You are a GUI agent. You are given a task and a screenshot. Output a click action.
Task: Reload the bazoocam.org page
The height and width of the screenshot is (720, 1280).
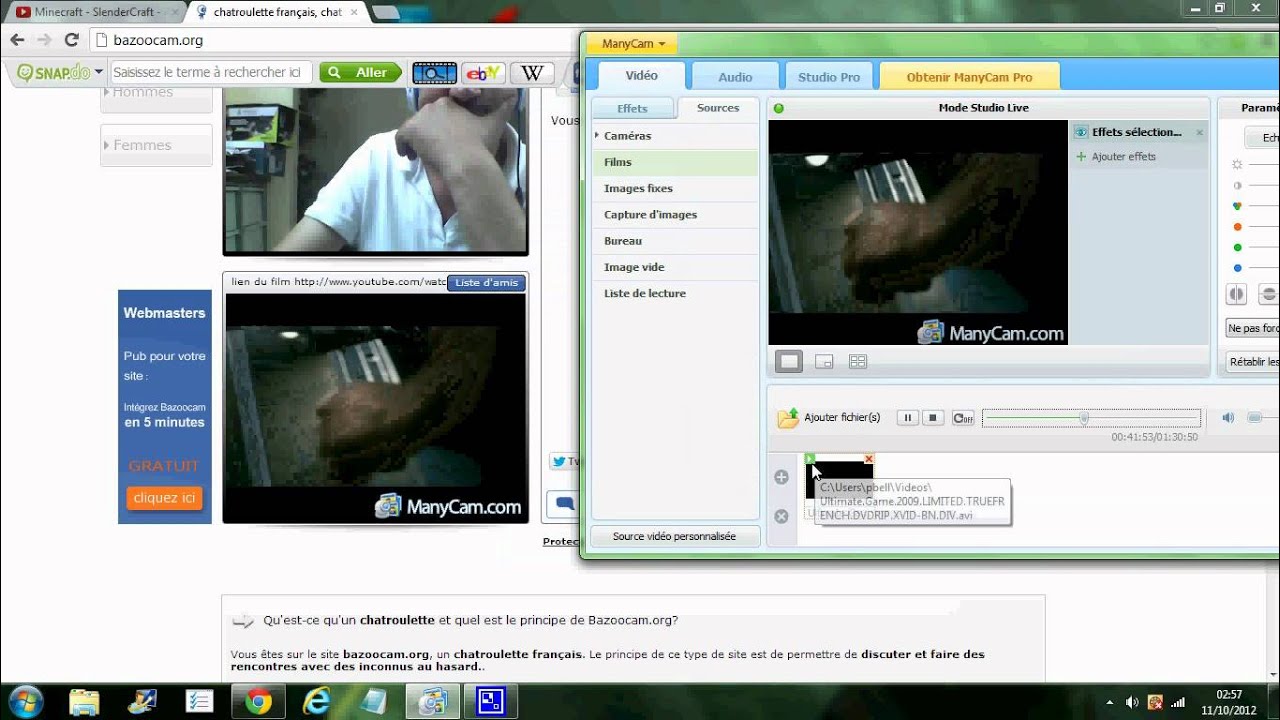[x=71, y=40]
